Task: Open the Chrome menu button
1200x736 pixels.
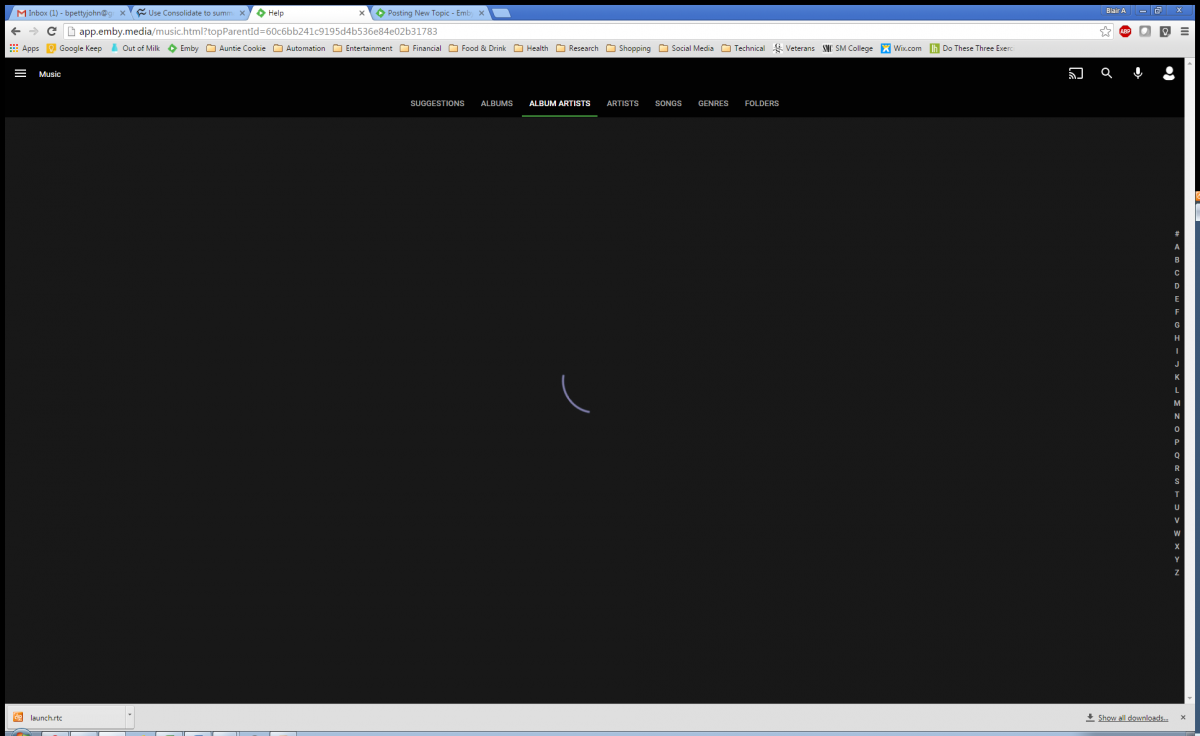Action: coord(1185,31)
